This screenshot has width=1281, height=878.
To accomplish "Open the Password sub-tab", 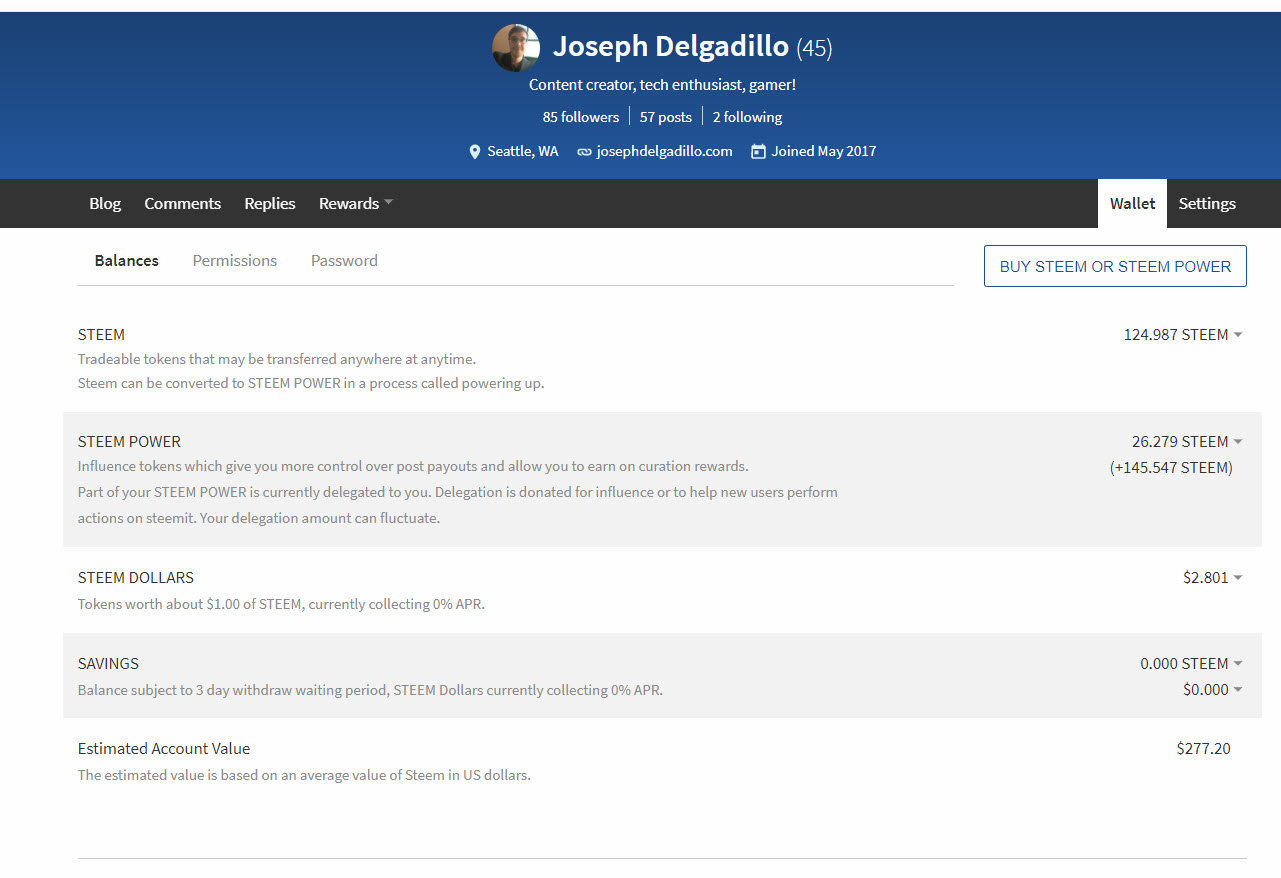I will click(344, 260).
